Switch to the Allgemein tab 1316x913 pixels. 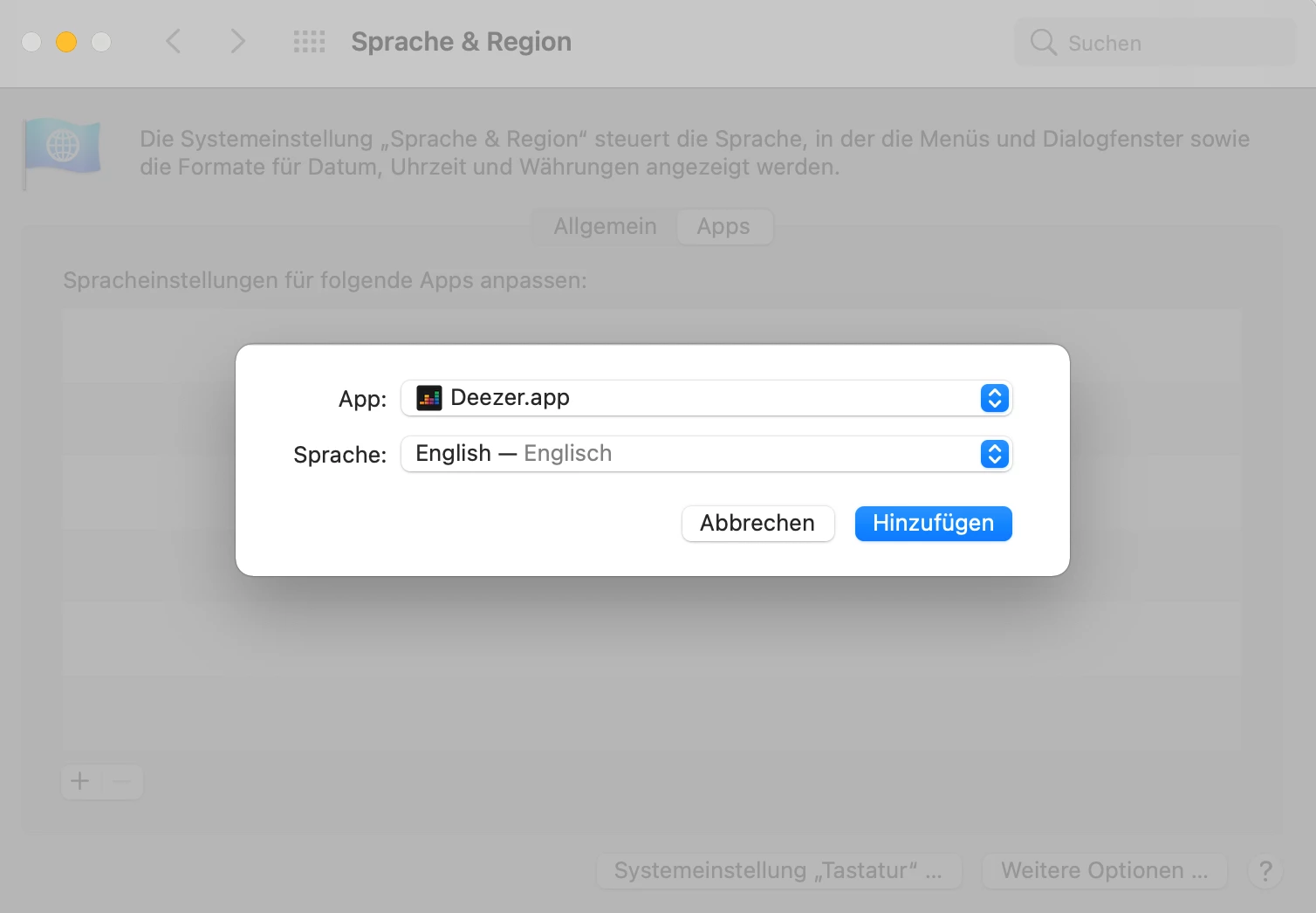(605, 227)
